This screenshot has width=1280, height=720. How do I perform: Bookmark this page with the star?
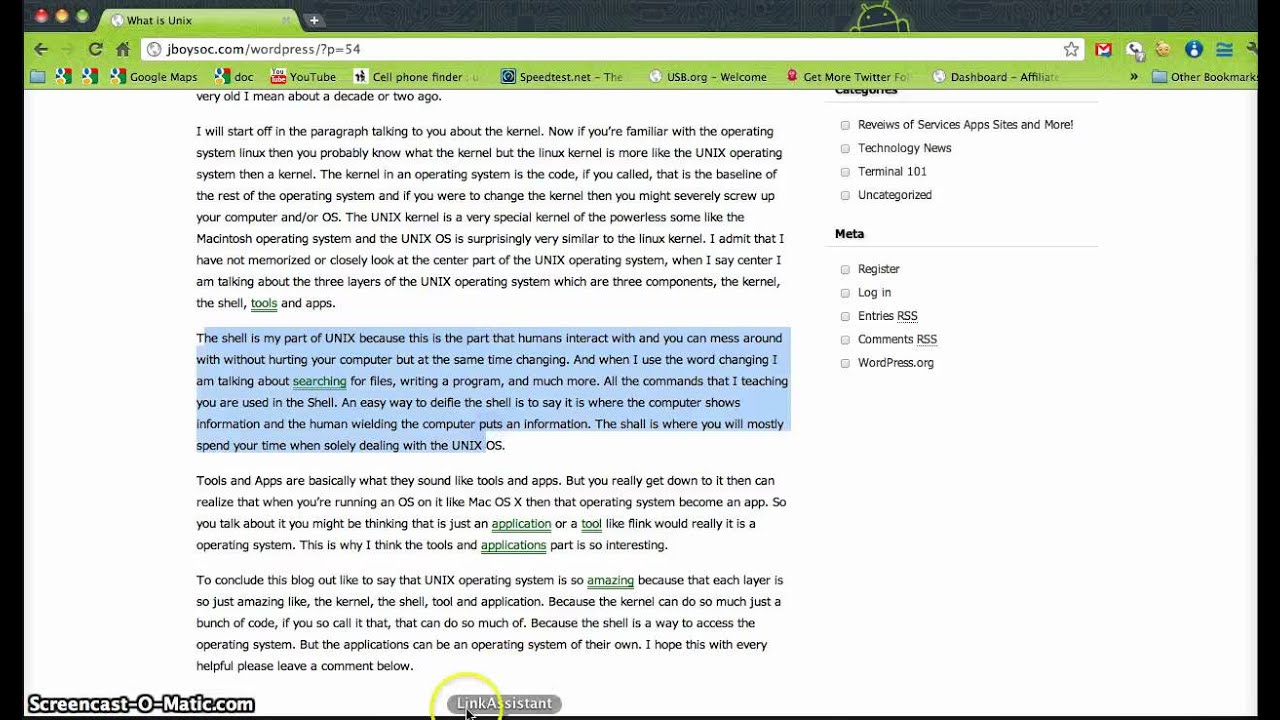pos(1071,49)
